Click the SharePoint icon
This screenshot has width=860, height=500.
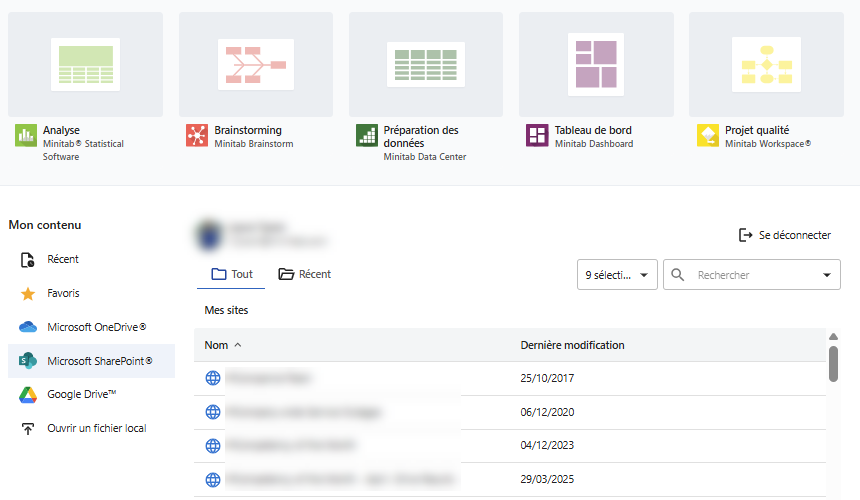pyautogui.click(x=28, y=361)
